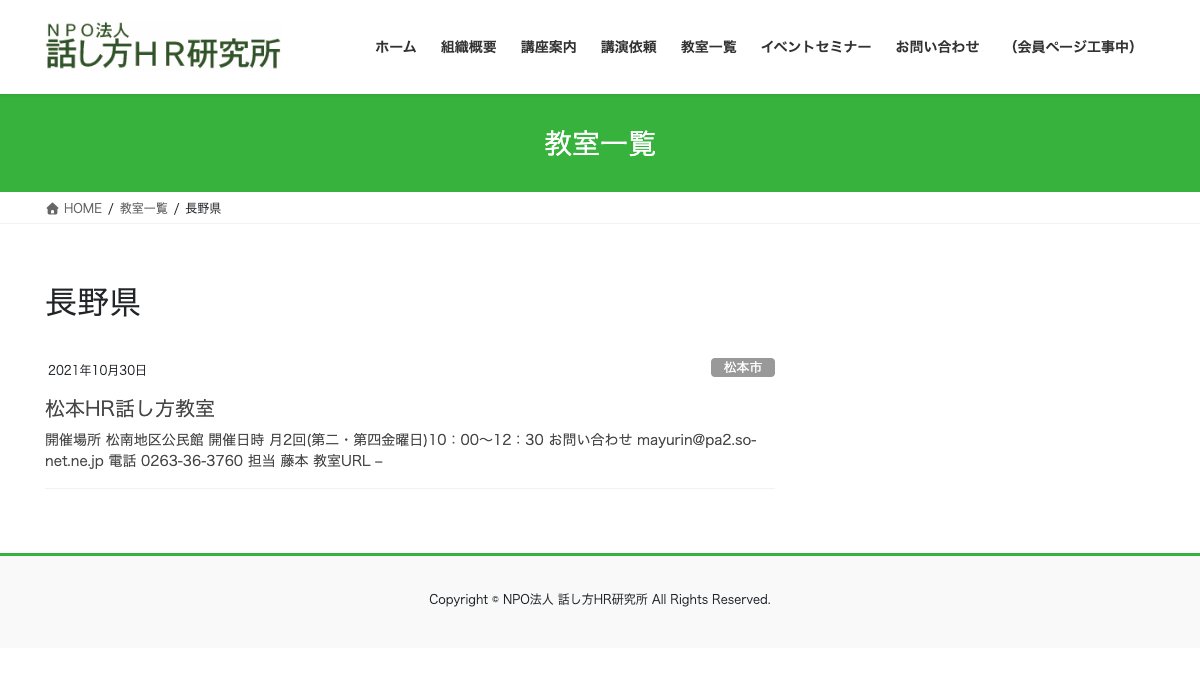Open the ホーム menu item

(x=396, y=47)
